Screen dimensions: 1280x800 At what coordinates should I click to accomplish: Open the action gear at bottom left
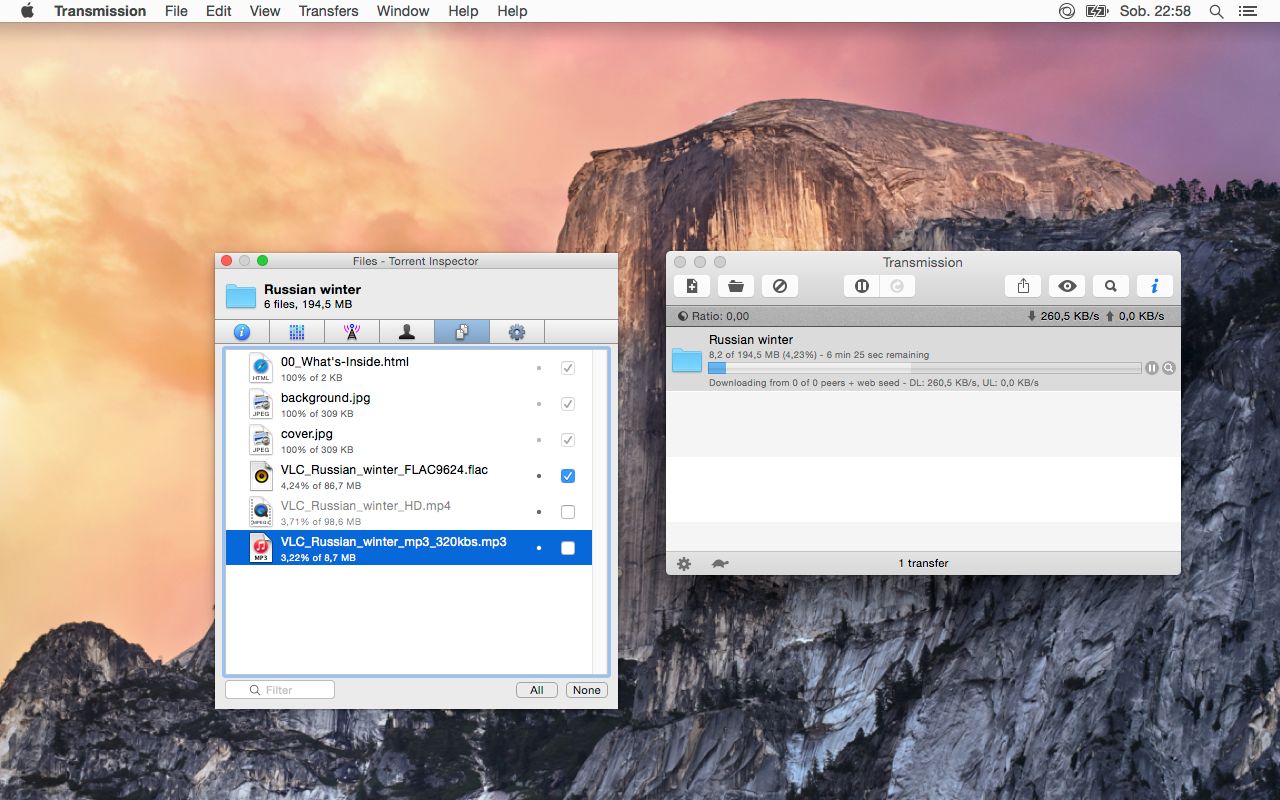[683, 563]
